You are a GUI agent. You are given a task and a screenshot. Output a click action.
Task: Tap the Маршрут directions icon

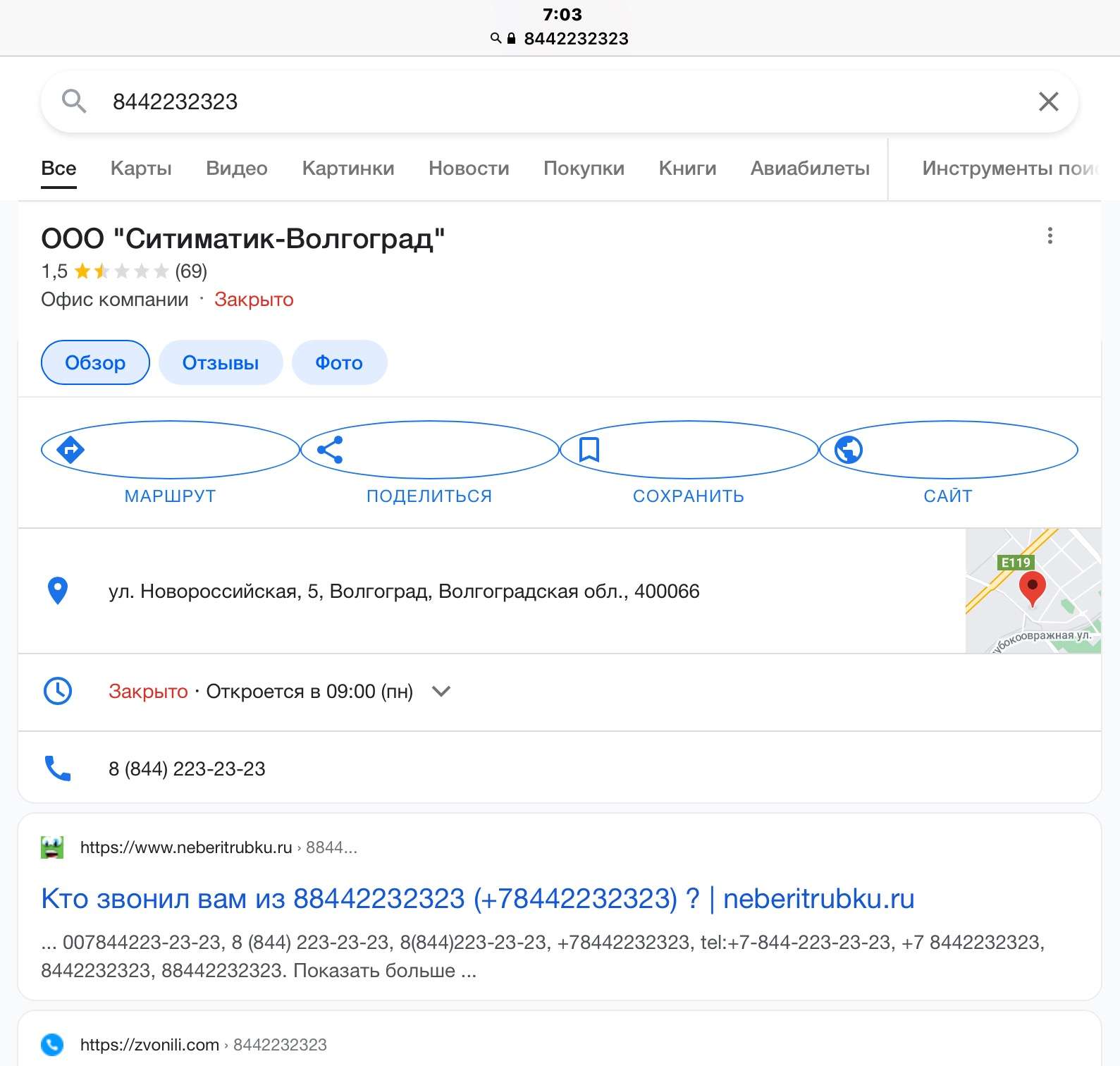coord(70,450)
